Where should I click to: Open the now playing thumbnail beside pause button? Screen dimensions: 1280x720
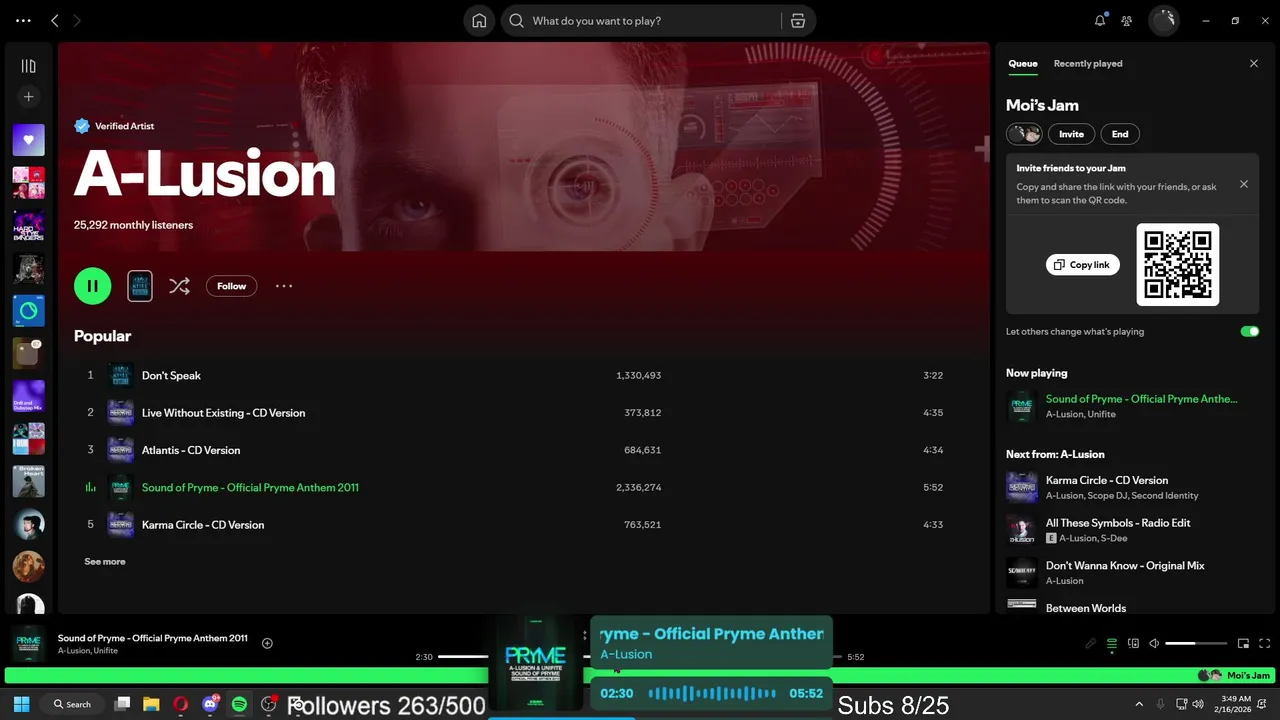[x=140, y=286]
